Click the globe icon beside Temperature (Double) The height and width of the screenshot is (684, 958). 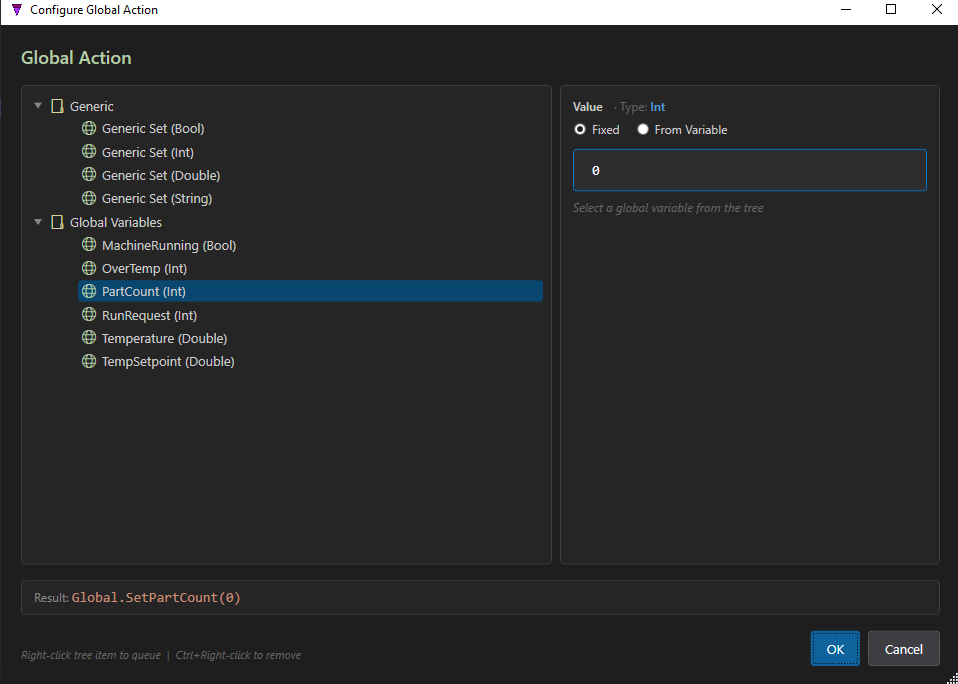[89, 338]
